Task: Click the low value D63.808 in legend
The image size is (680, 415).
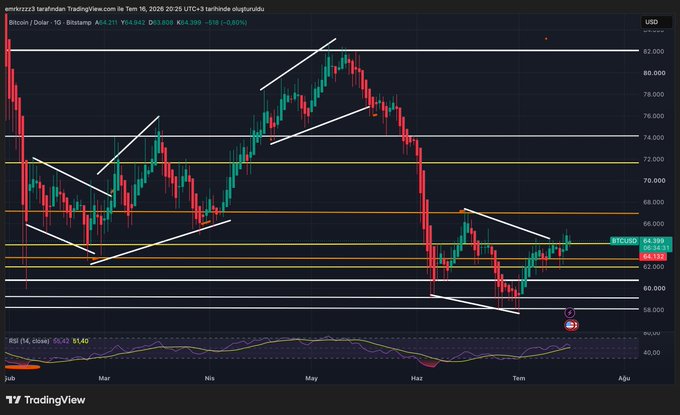Action: (x=161, y=23)
